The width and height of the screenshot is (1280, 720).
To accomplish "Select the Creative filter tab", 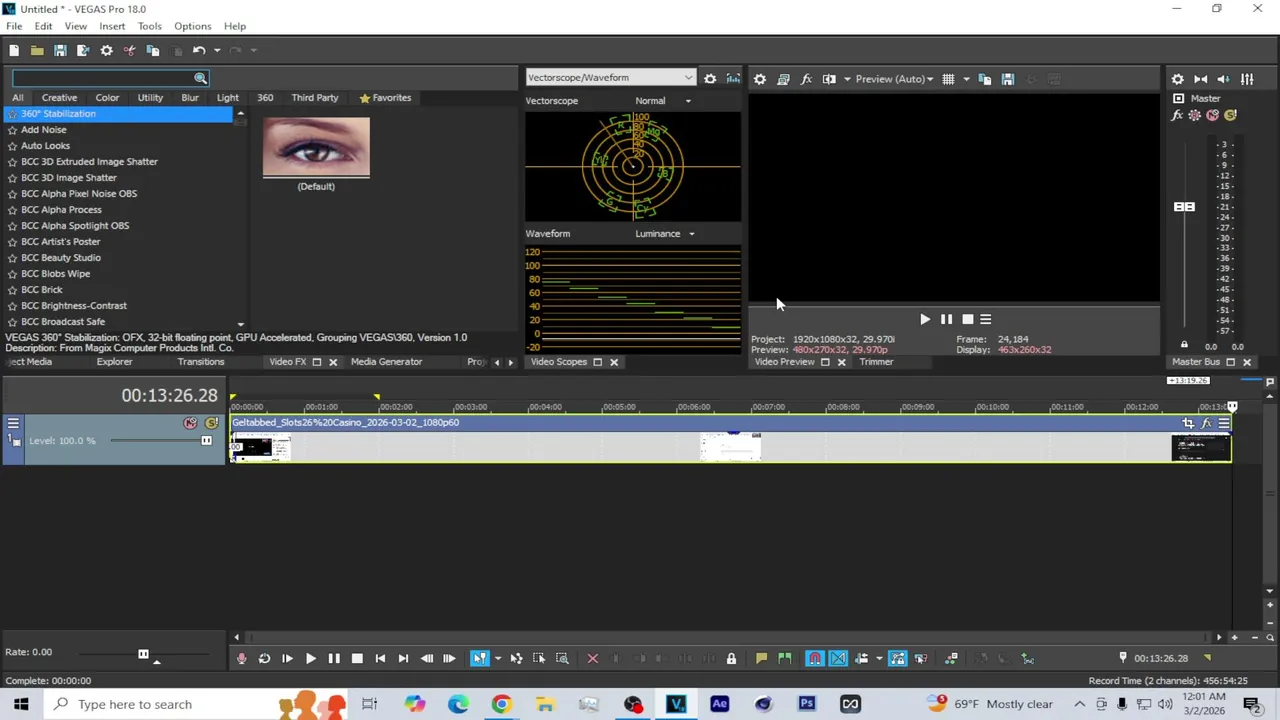I will (x=59, y=98).
